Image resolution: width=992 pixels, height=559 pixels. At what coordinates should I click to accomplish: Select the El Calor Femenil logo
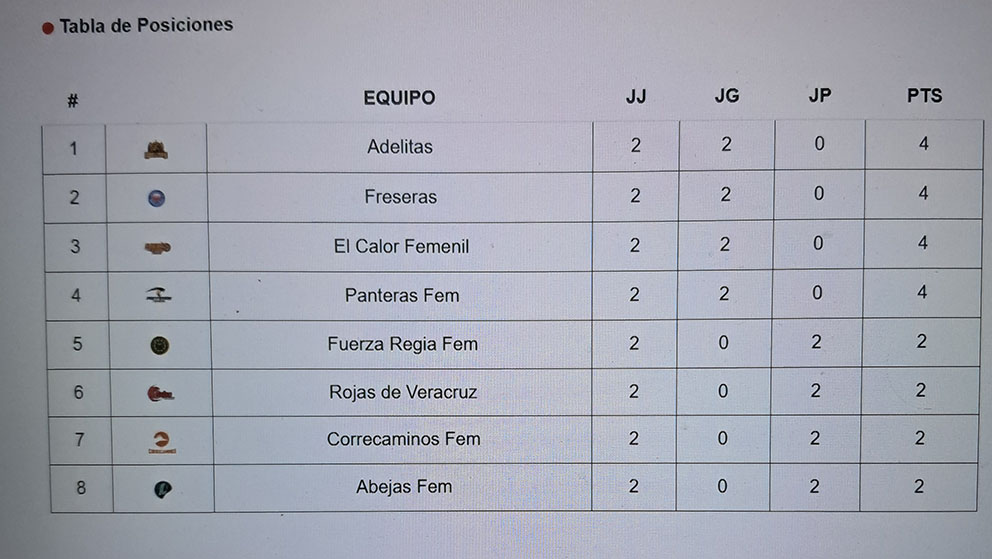click(x=157, y=247)
